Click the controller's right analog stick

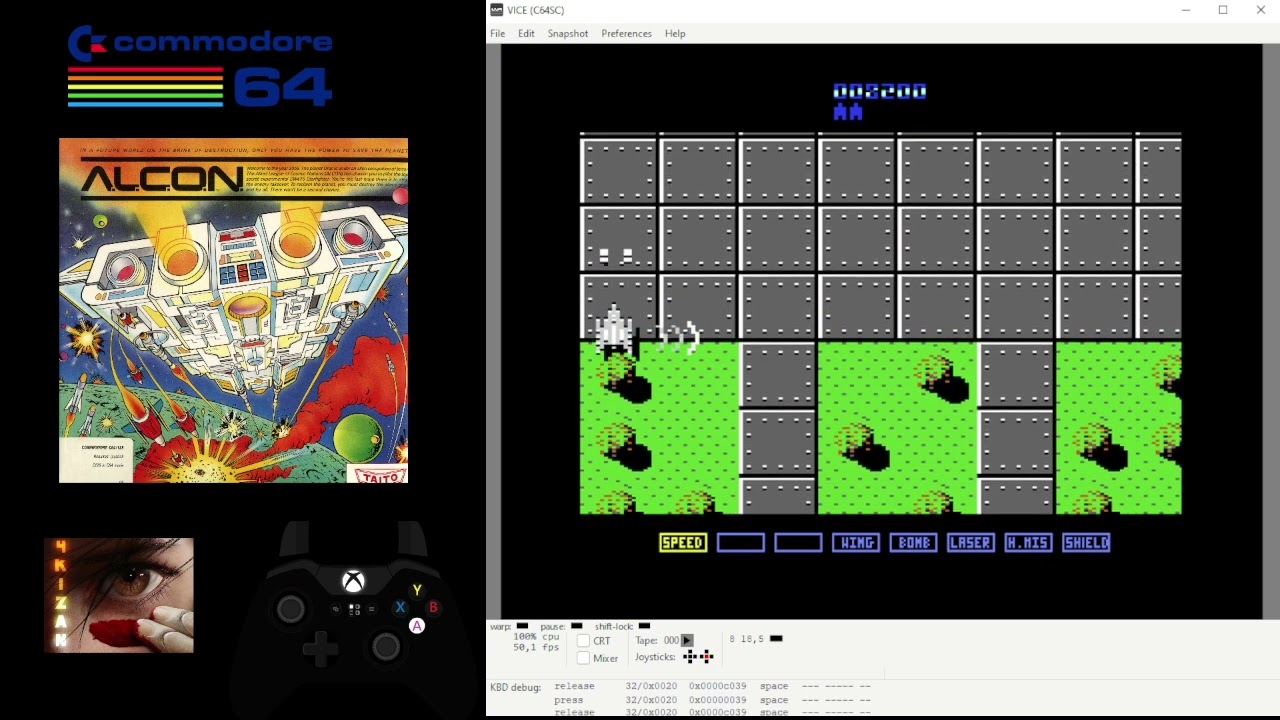coord(386,647)
